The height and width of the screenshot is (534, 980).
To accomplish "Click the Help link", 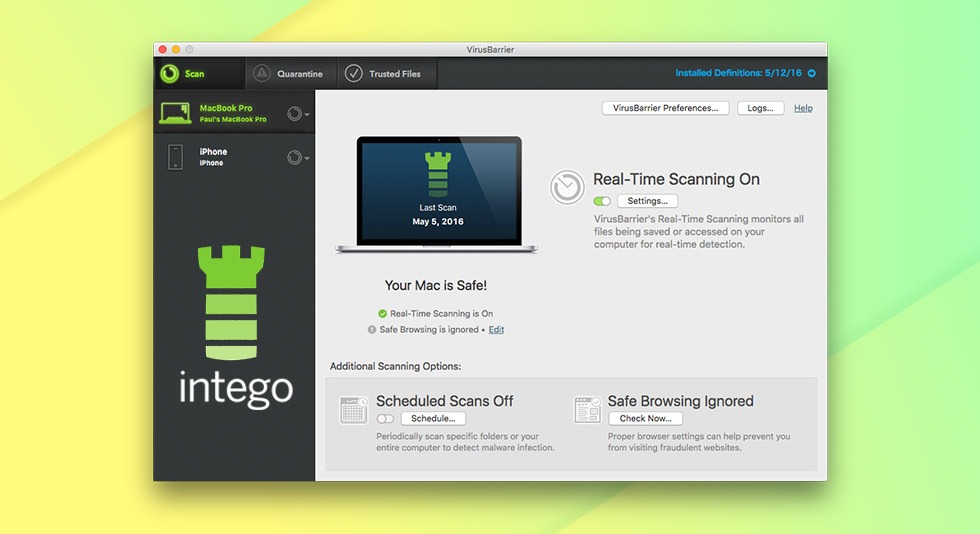I will (803, 108).
